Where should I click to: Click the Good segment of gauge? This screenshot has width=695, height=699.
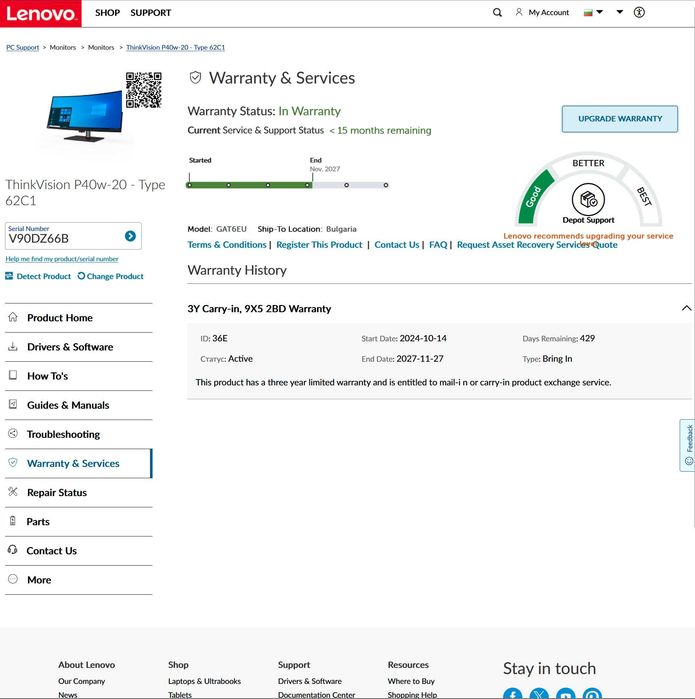coord(536,196)
